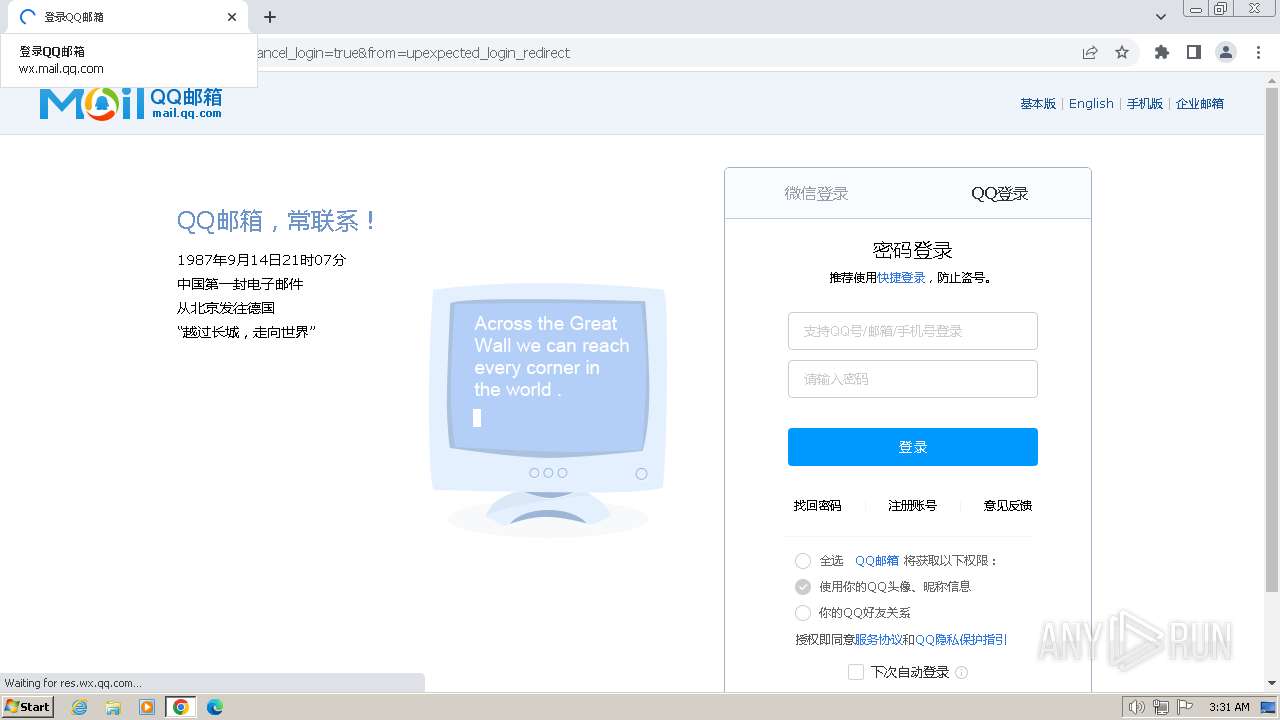Open the Action Center flag icon
This screenshot has height=720, width=1280.
click(1185, 707)
